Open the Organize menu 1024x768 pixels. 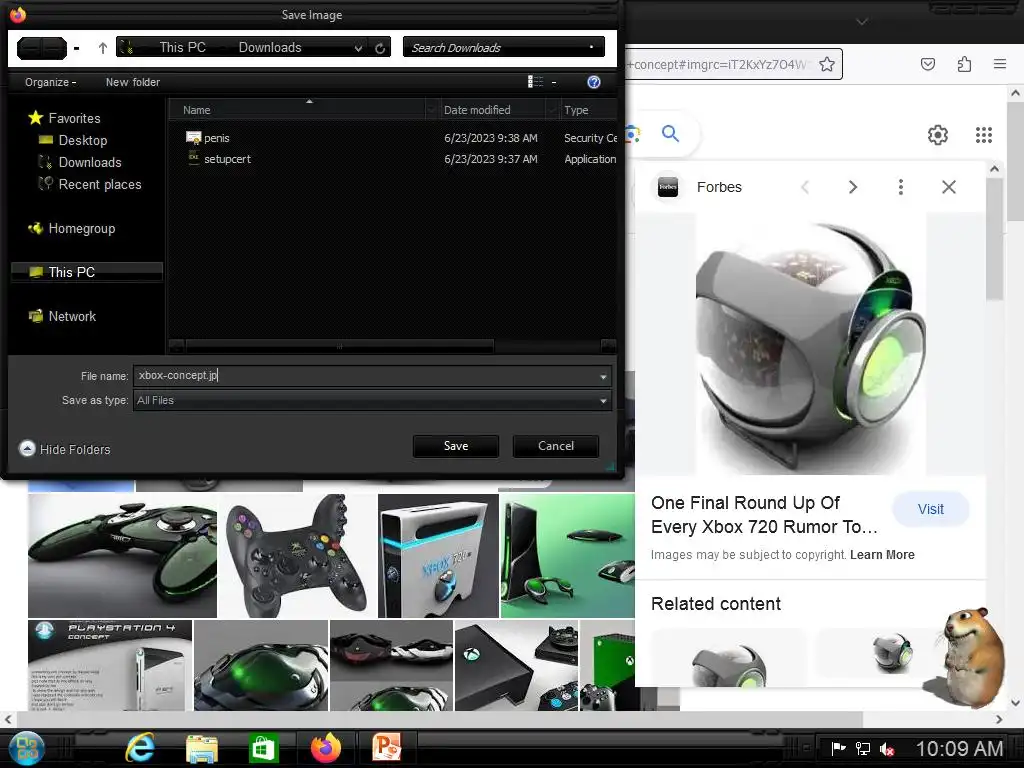point(50,82)
